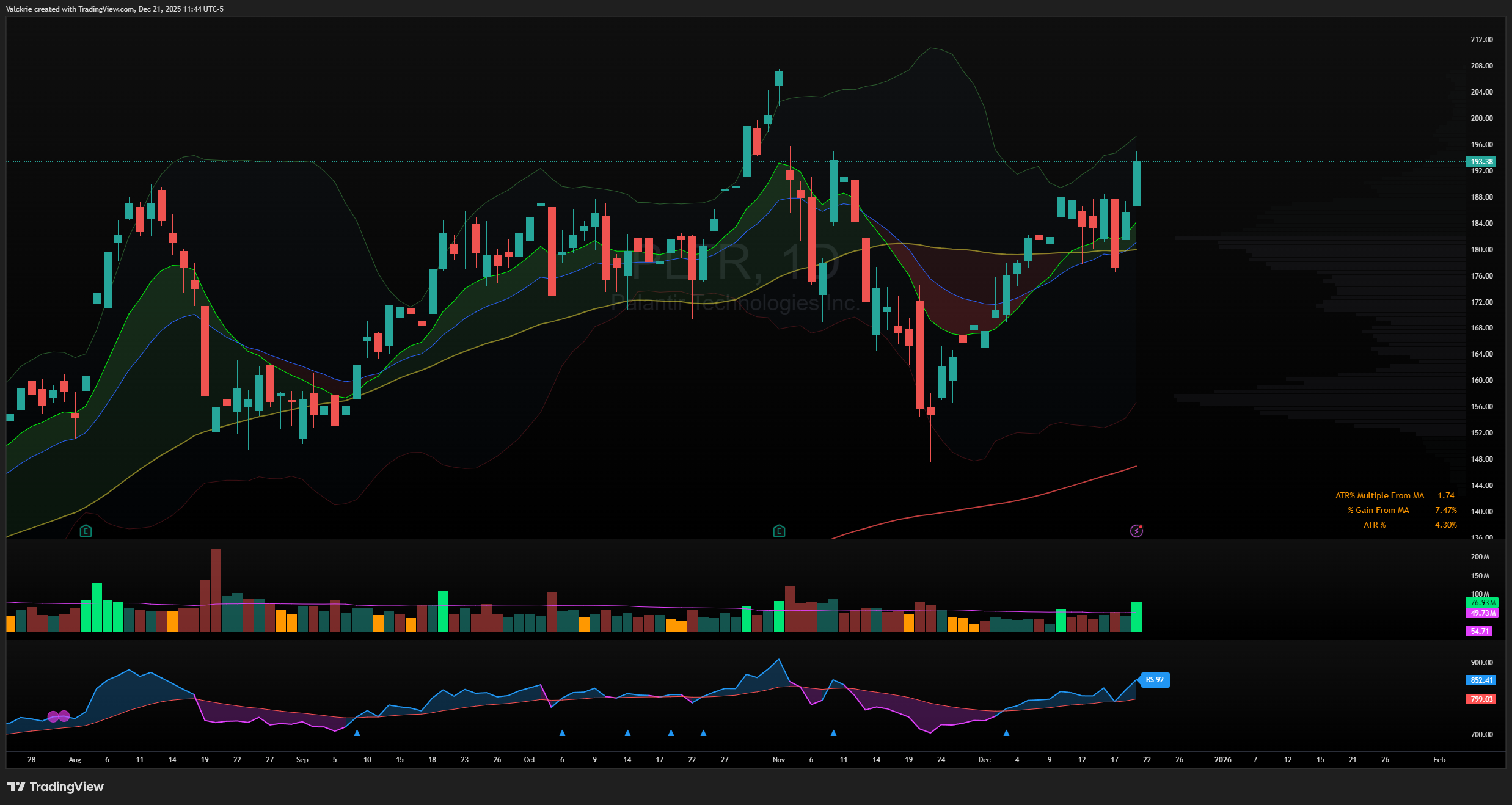Image resolution: width=1512 pixels, height=805 pixels.
Task: Click the blue 852.41 RS value label
Action: click(x=1481, y=680)
